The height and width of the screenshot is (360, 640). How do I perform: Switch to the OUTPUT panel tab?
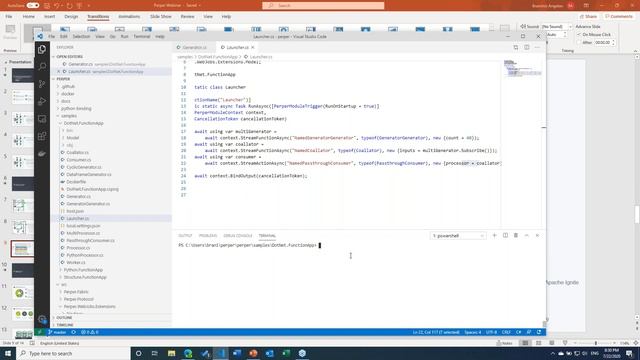click(x=185, y=236)
